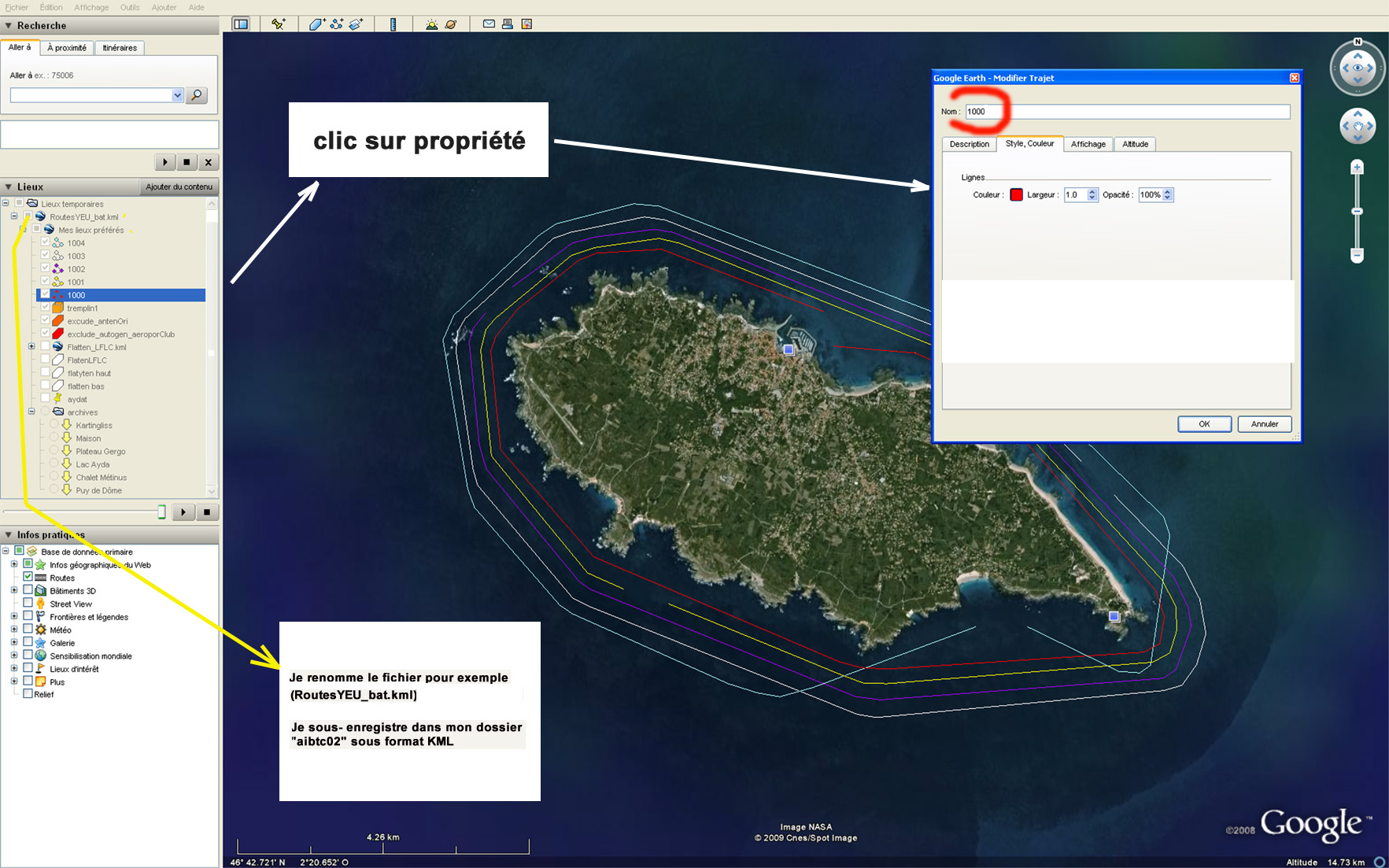Switch to the Altitude tab
Image resolution: width=1389 pixels, height=868 pixels.
pos(1135,144)
